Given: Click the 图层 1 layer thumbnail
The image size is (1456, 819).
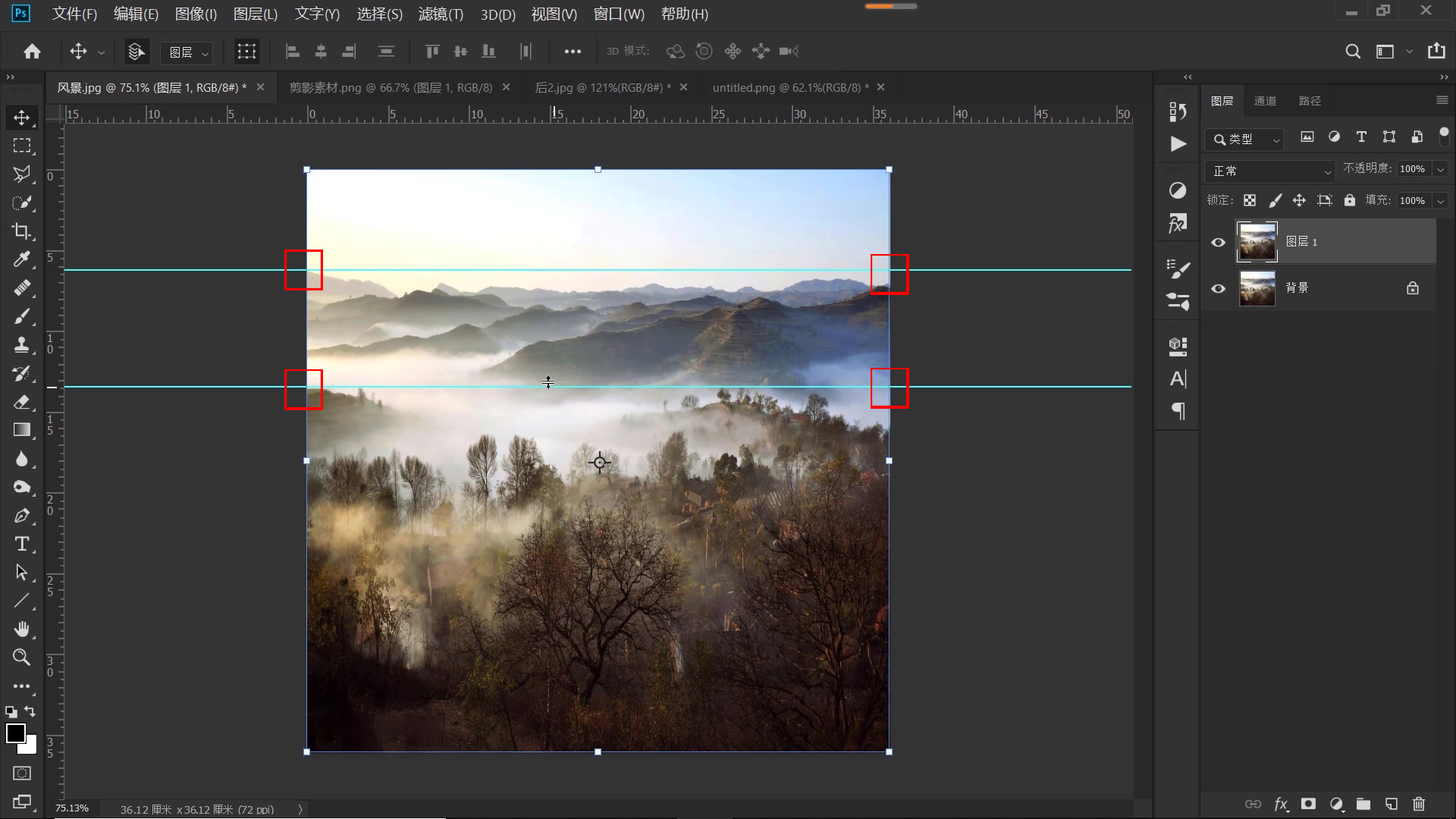Looking at the screenshot, I should (1257, 241).
